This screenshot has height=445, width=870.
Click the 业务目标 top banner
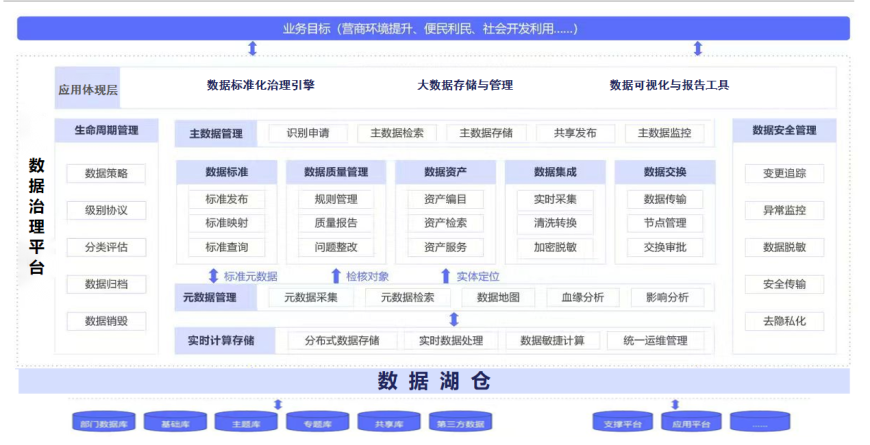coord(433,28)
